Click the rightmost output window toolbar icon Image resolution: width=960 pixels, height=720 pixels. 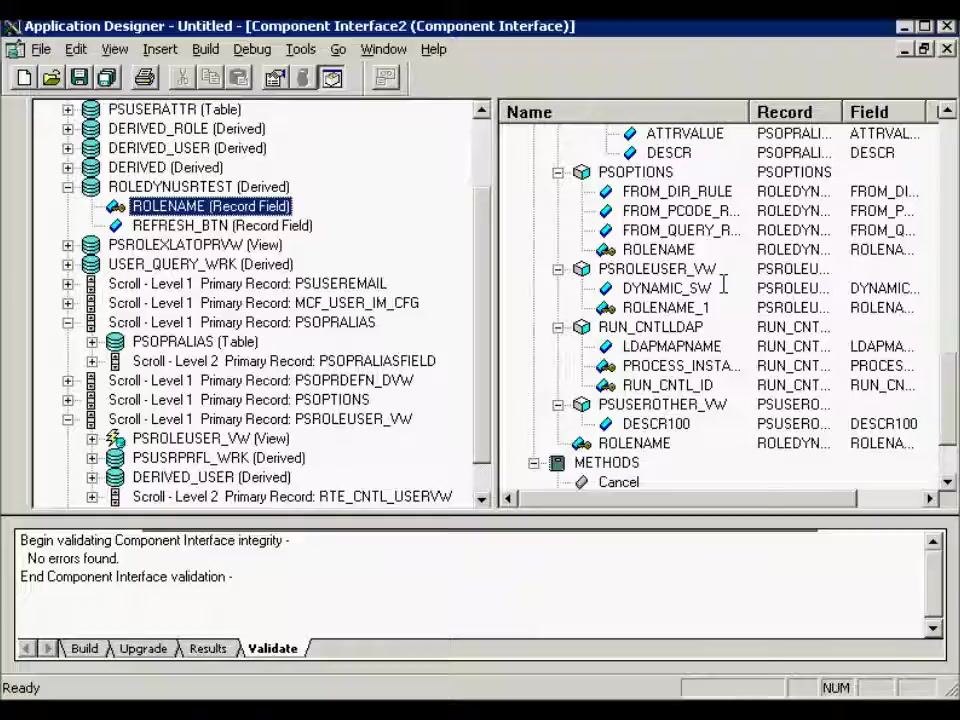pos(386,78)
